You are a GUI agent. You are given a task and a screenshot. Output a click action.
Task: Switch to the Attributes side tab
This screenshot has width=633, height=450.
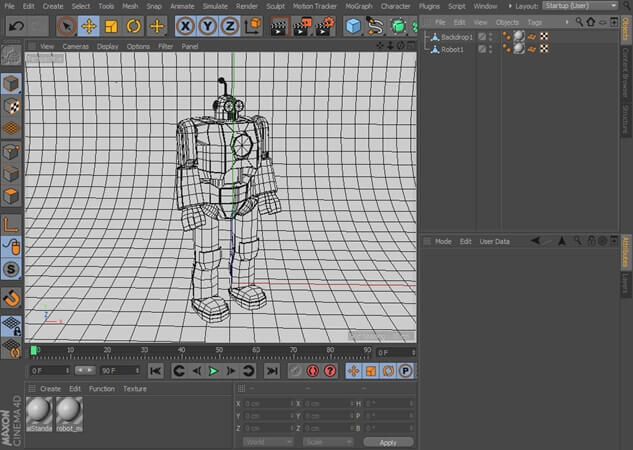tap(626, 253)
